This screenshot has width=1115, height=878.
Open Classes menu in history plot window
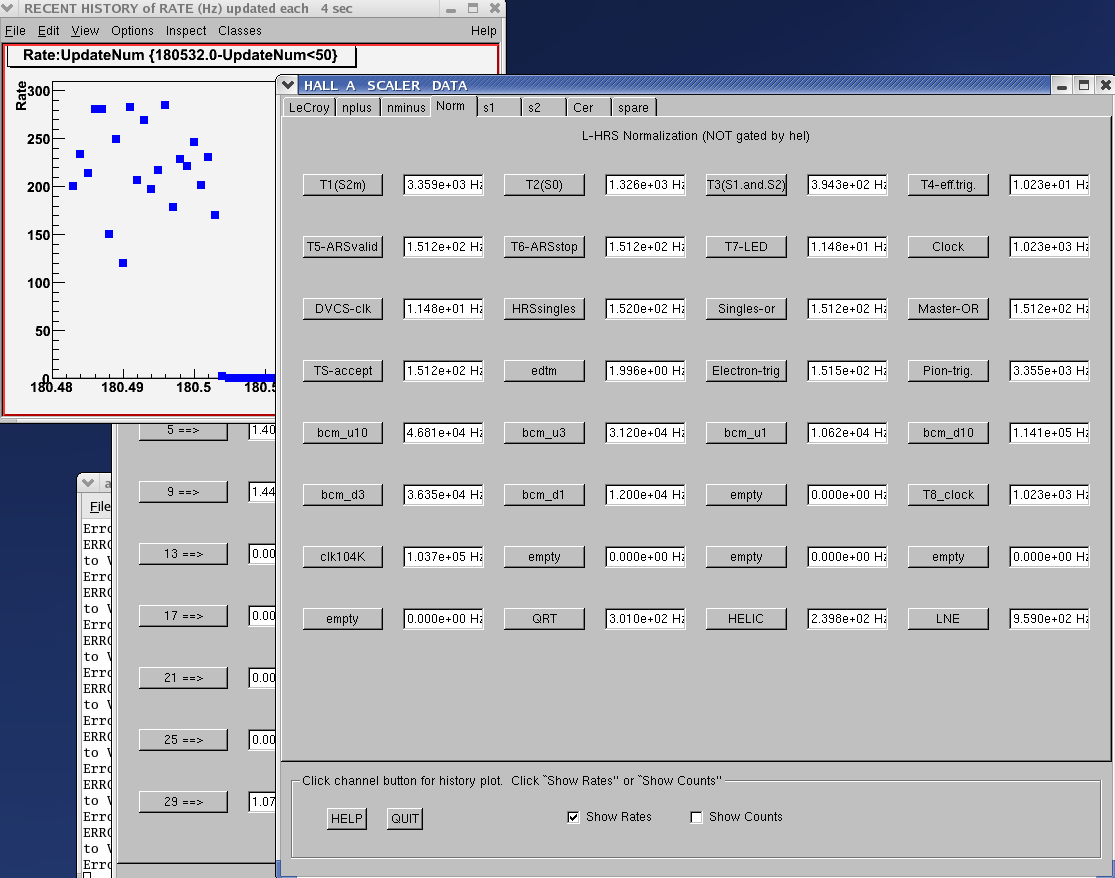[240, 31]
